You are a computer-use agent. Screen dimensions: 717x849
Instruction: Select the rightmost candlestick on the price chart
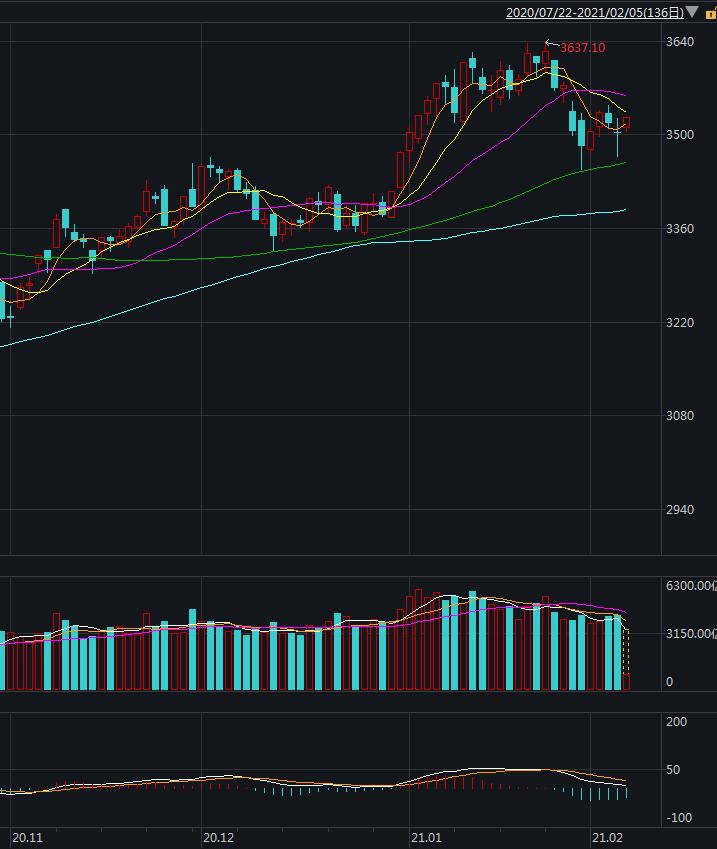point(627,123)
